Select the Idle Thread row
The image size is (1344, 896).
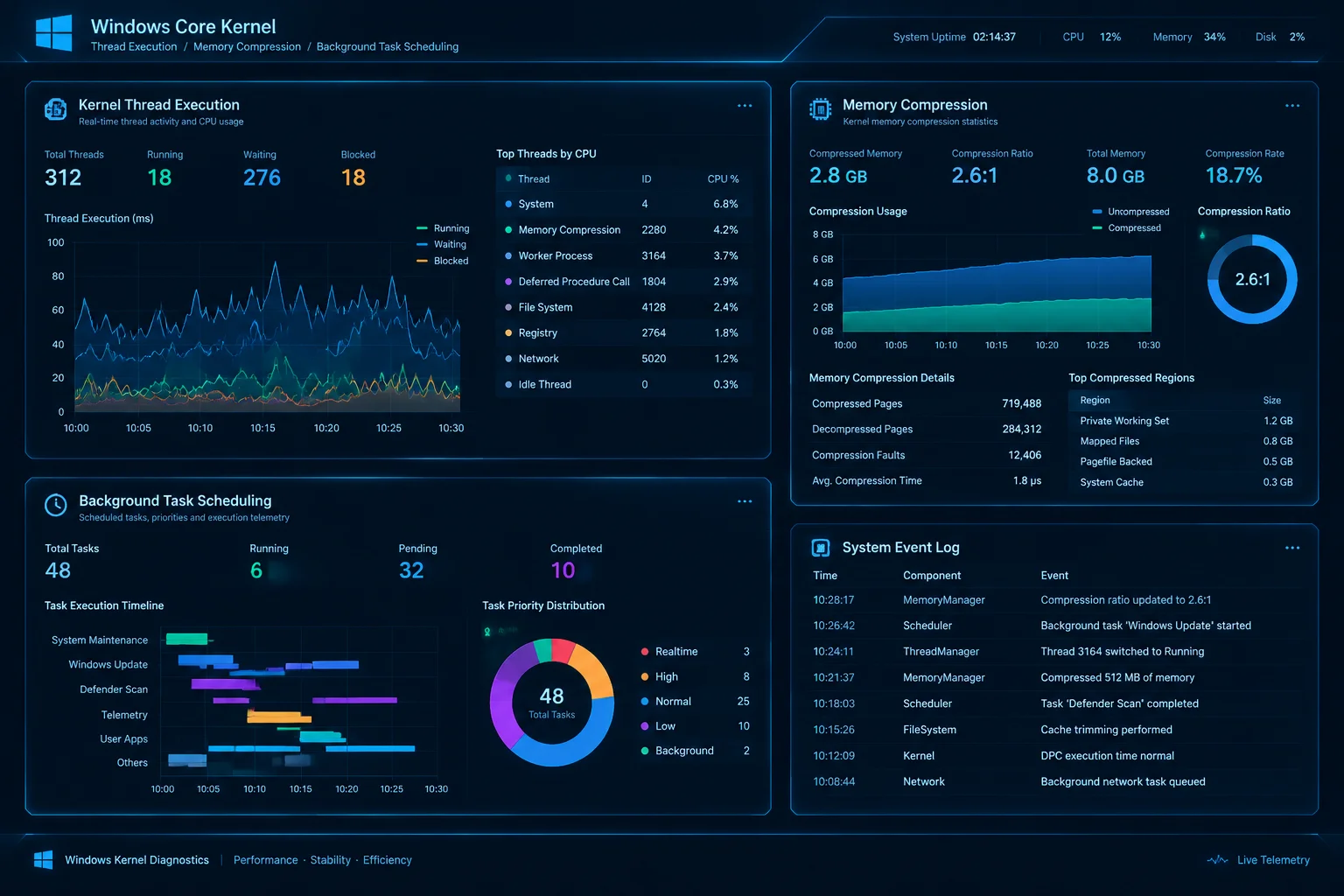click(x=624, y=384)
